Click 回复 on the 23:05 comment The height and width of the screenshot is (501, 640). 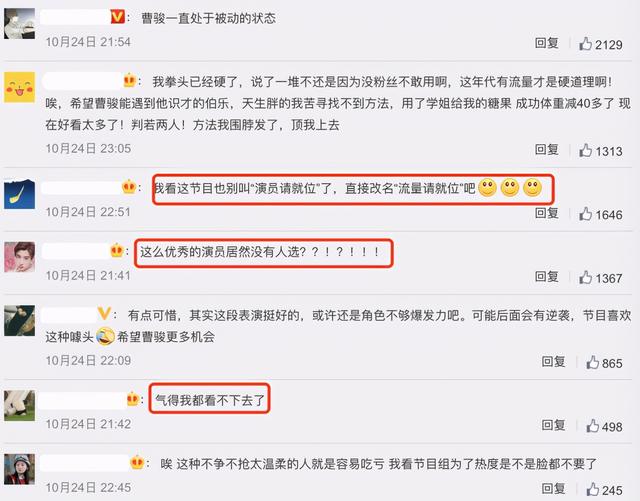tap(547, 149)
